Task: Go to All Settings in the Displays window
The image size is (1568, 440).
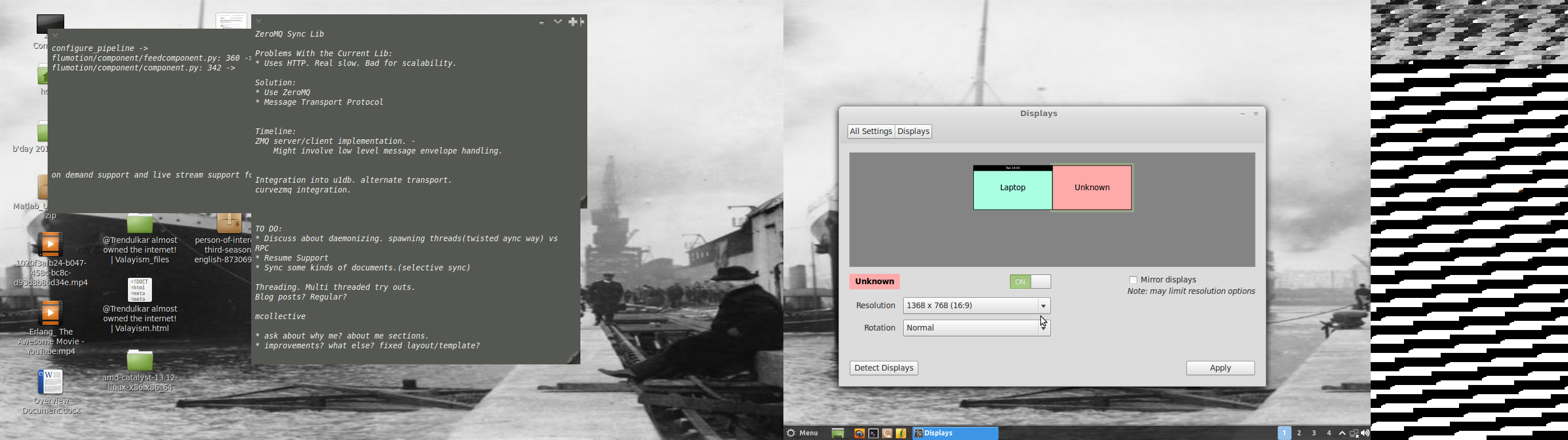Action: [871, 131]
